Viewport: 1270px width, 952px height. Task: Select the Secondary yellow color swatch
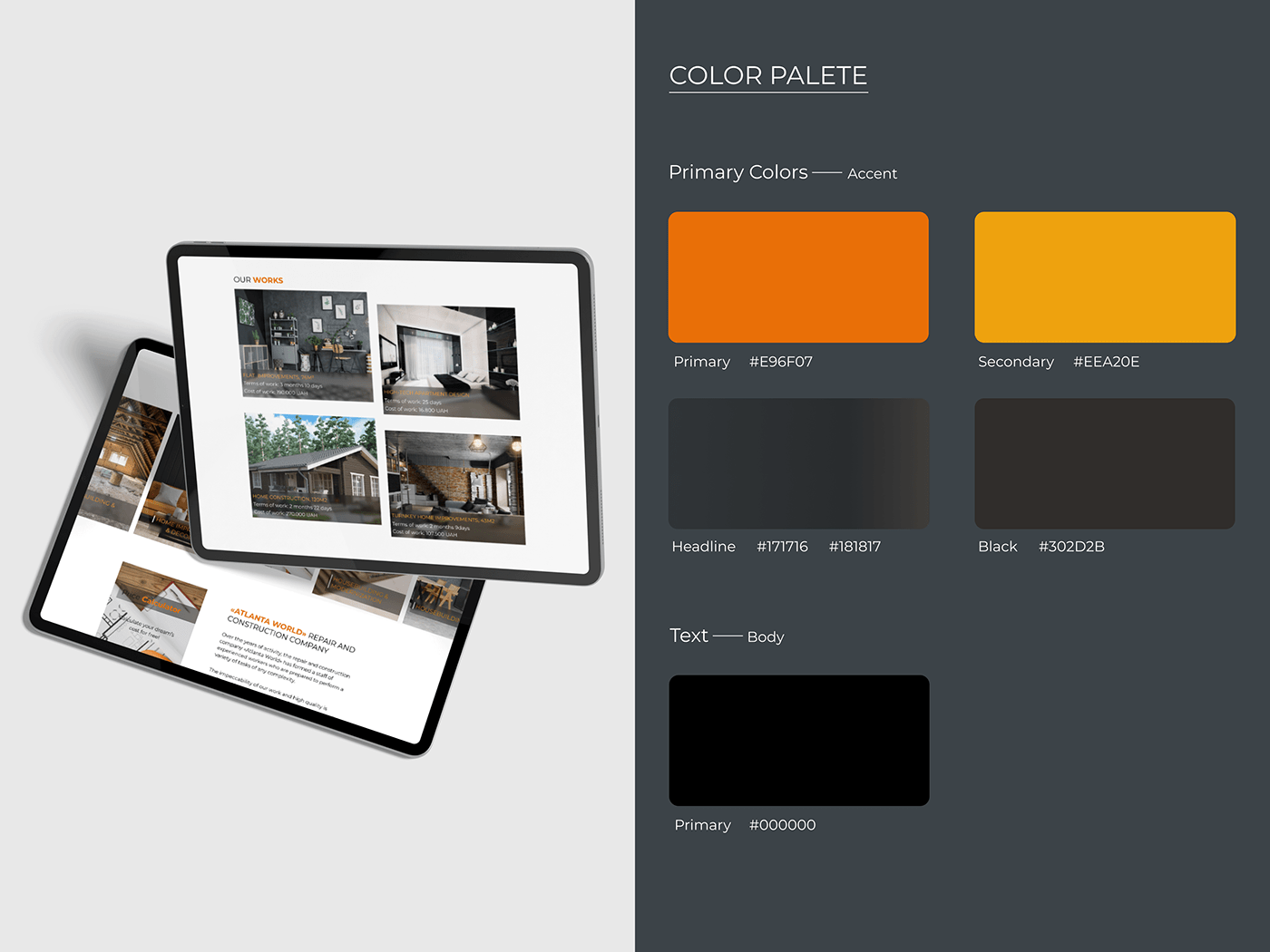pos(1104,277)
